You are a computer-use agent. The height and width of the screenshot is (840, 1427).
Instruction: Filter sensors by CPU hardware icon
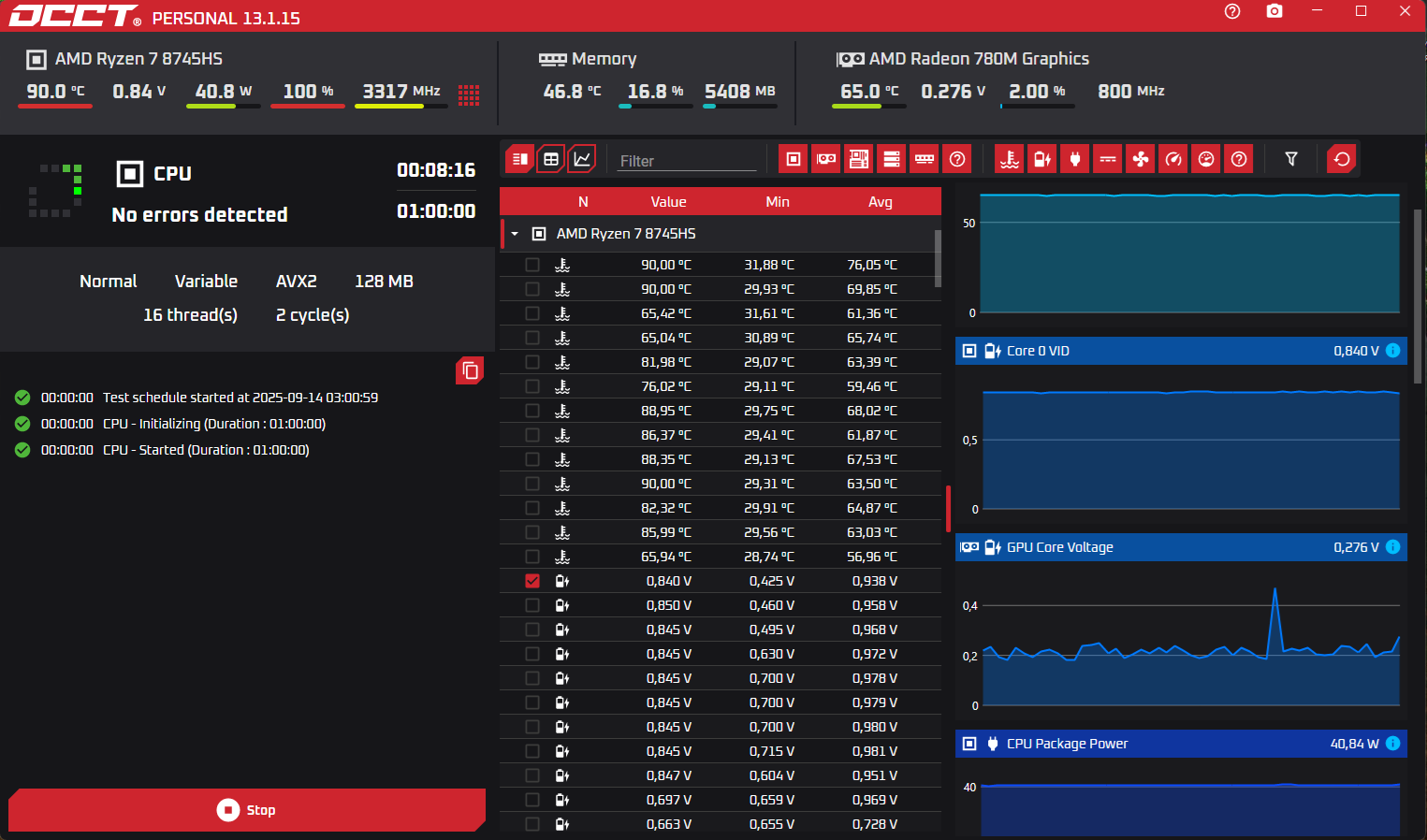point(794,159)
